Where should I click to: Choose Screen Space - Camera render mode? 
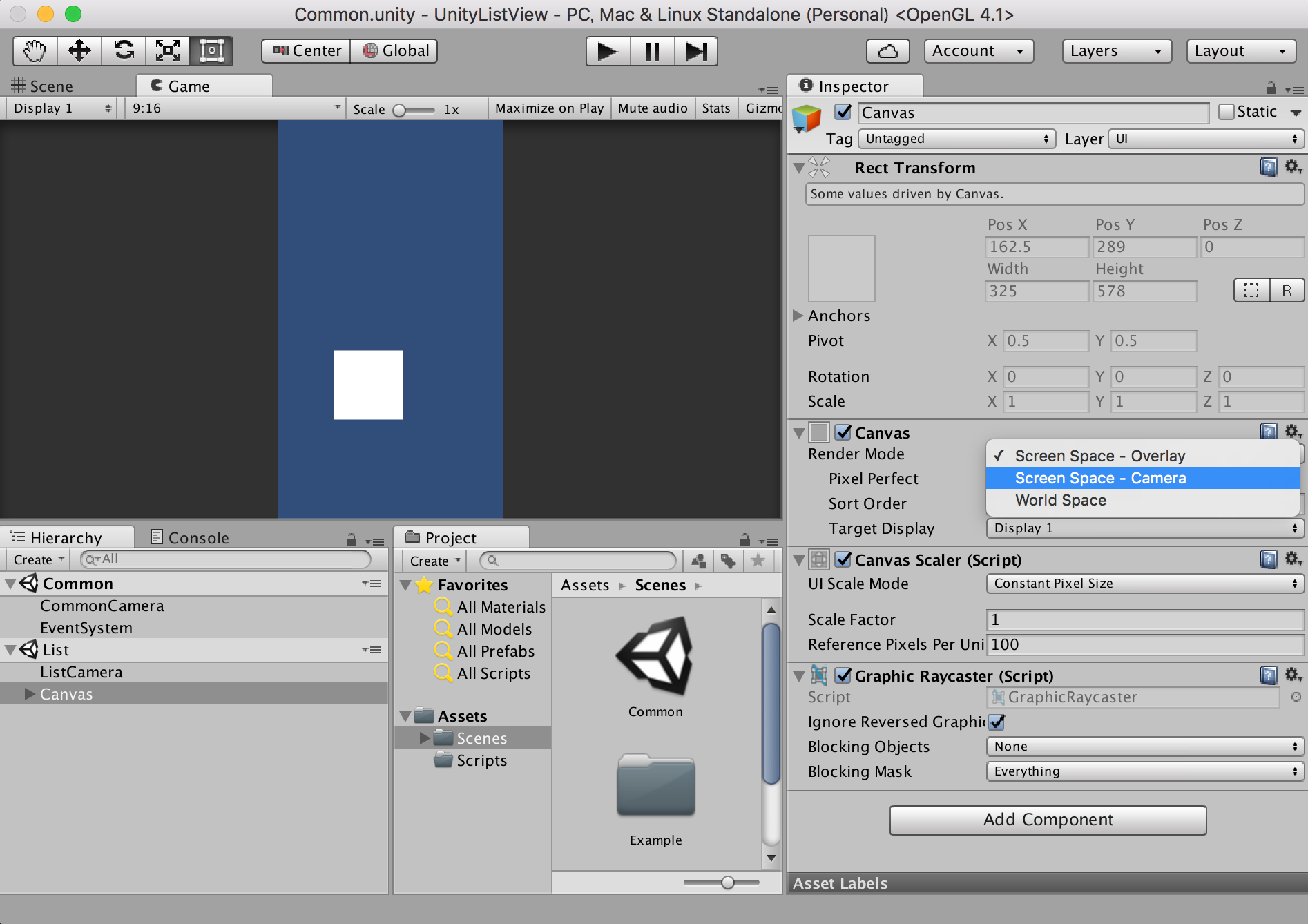click(1143, 478)
